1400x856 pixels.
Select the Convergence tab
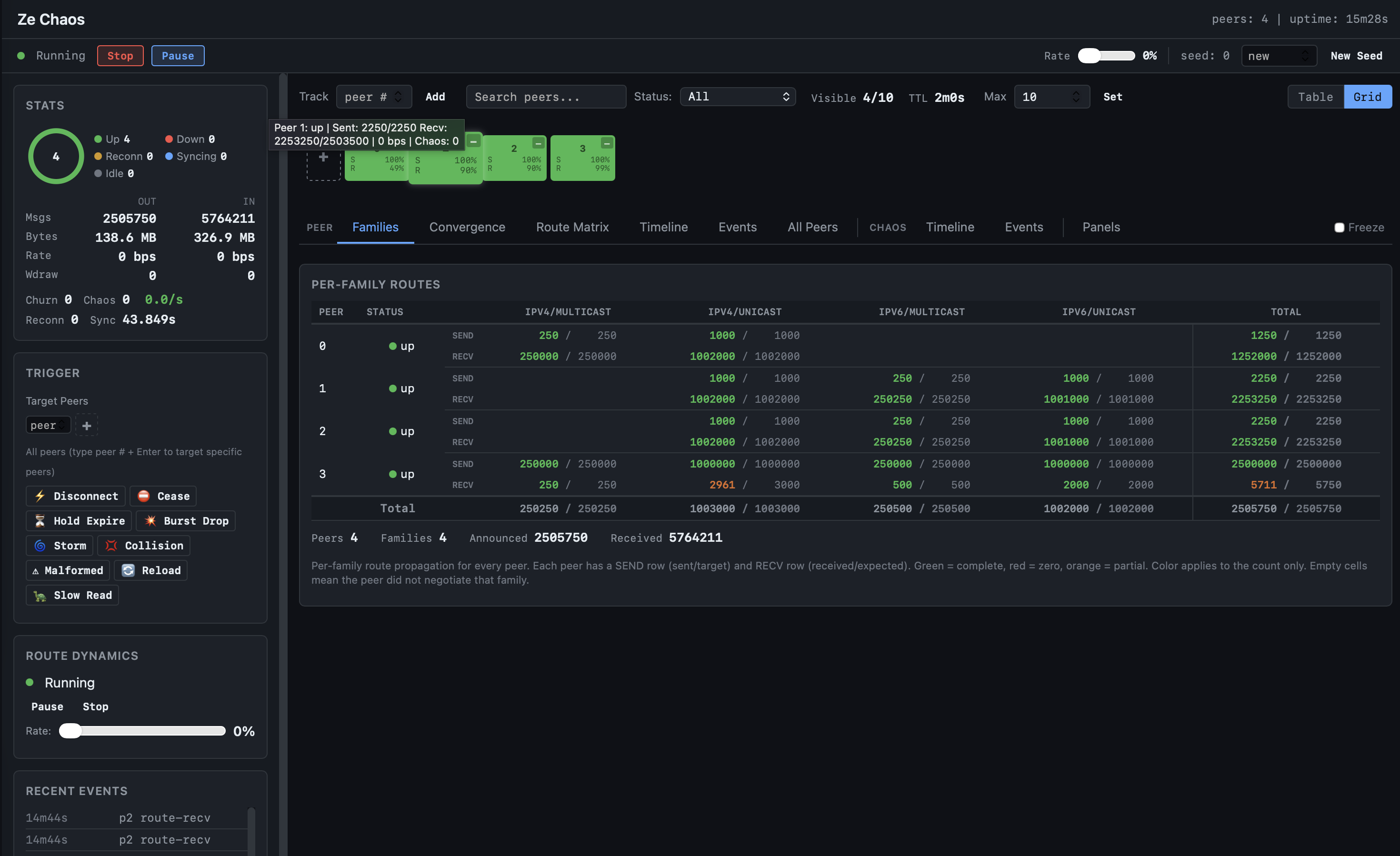click(x=467, y=227)
